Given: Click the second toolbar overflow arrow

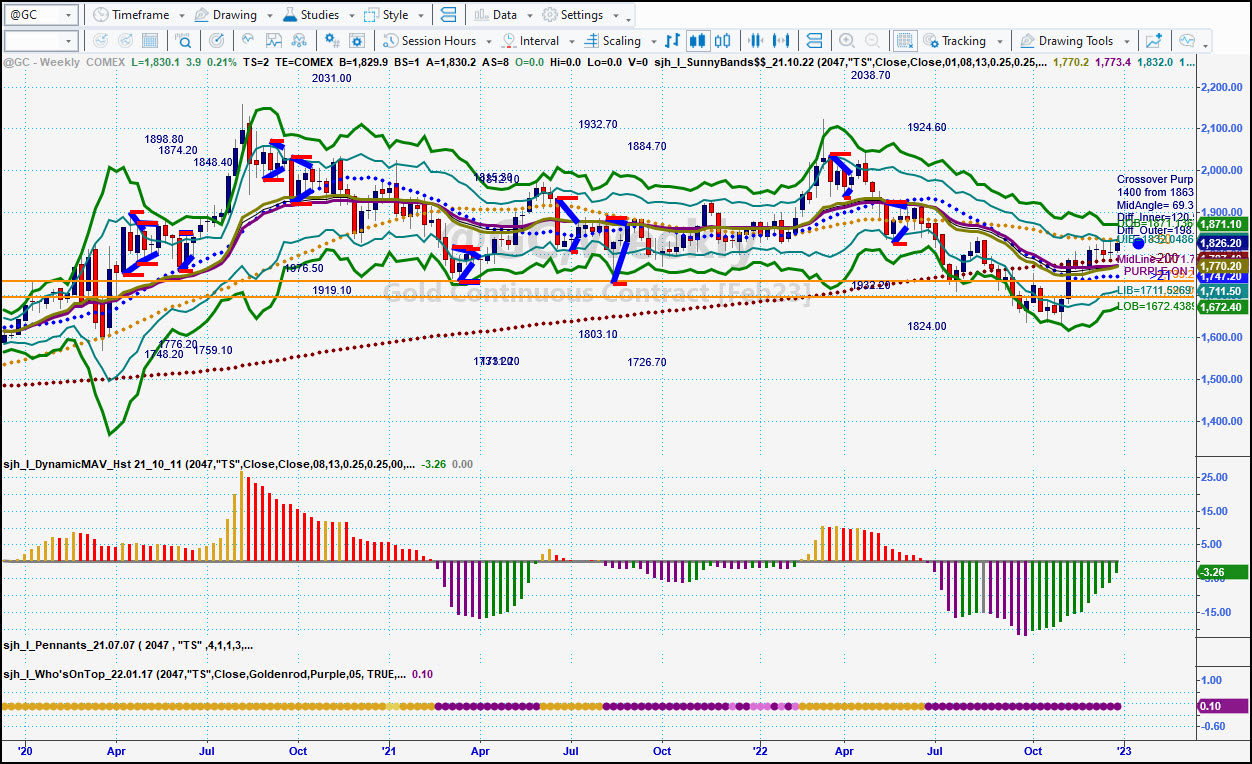Looking at the screenshot, I should click(1207, 44).
